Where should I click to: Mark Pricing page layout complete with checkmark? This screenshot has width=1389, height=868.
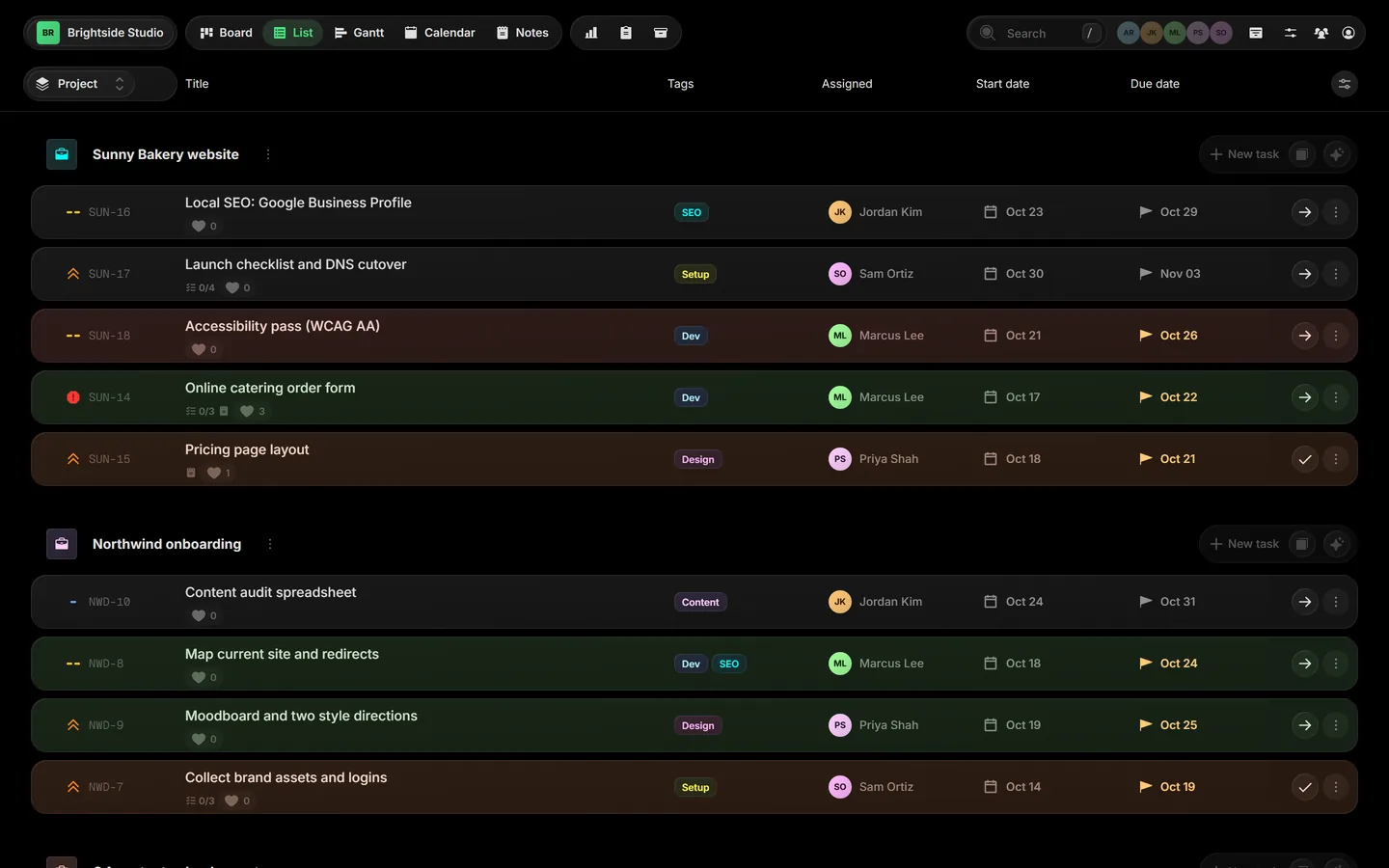[x=1305, y=459]
